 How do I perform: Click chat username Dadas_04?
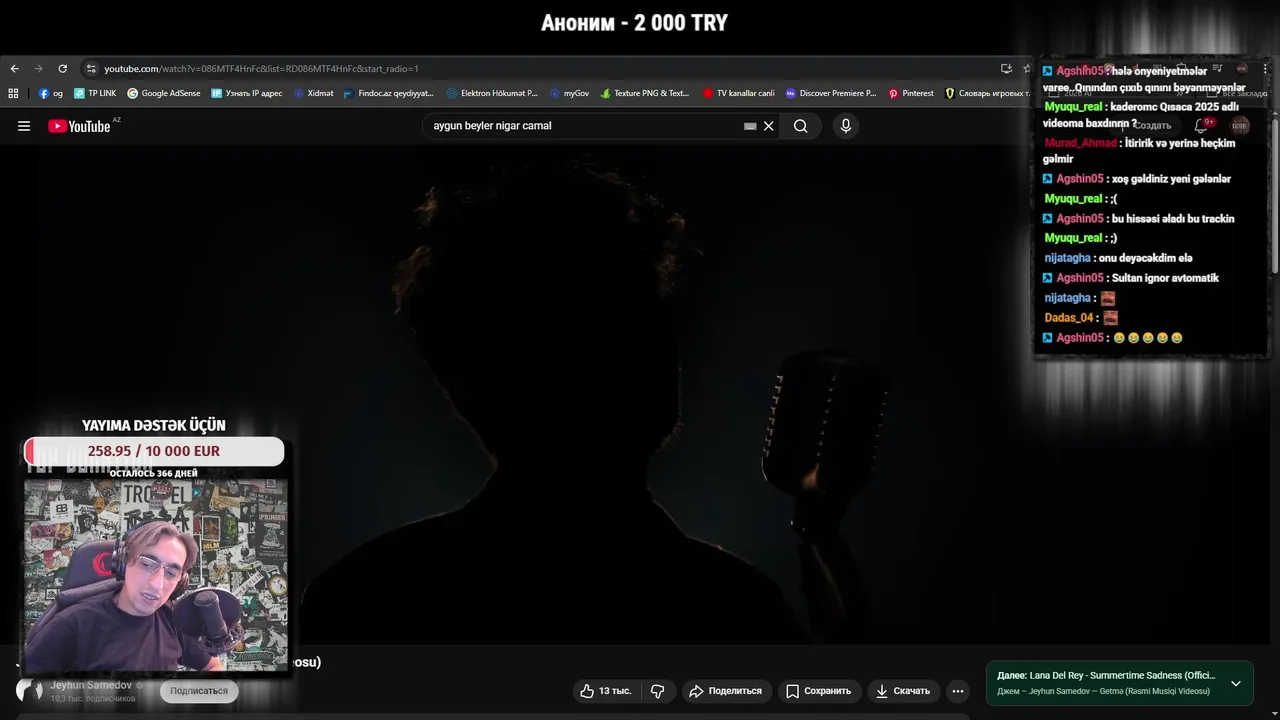click(1068, 318)
